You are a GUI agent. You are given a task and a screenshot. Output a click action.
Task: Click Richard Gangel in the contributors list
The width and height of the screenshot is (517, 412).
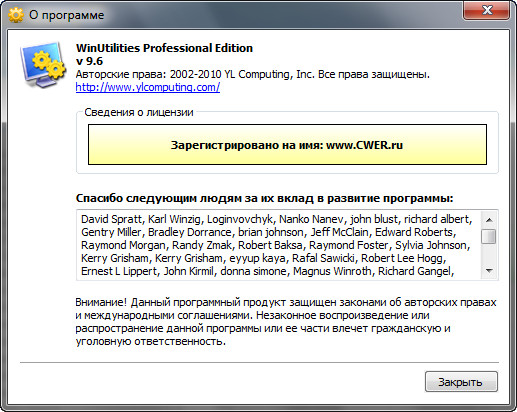[x=414, y=271]
